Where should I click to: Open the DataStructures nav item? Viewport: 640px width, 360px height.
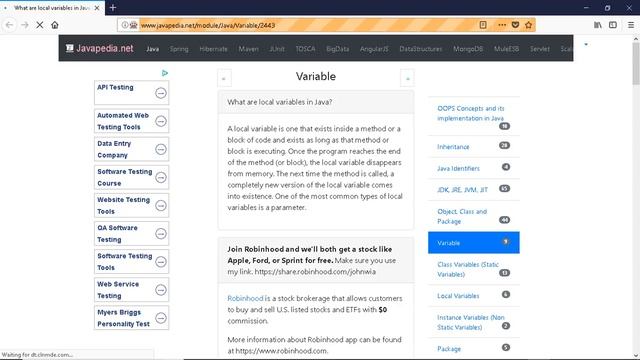[x=420, y=49]
